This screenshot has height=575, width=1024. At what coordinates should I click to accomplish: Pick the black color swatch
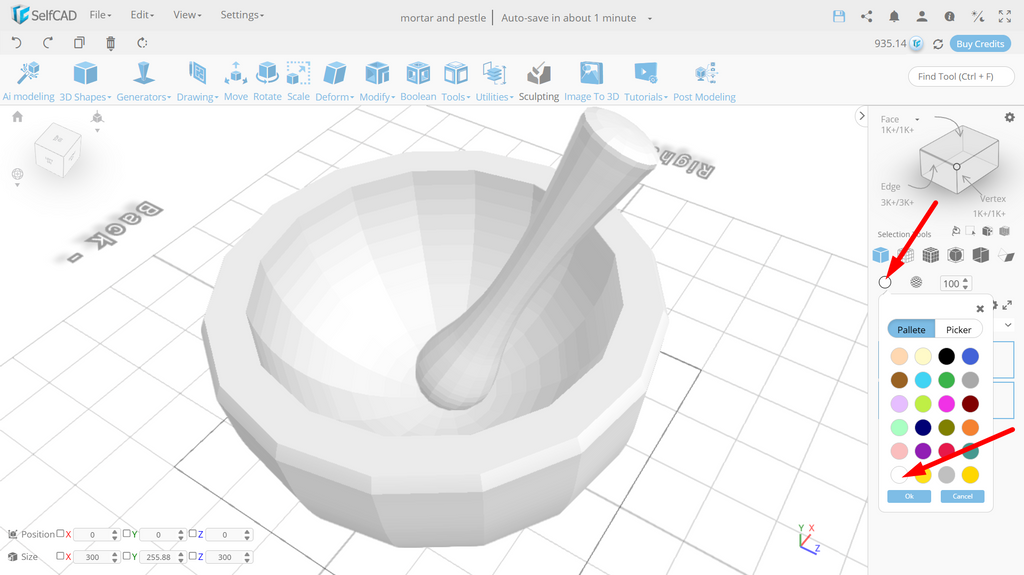[x=946, y=356]
